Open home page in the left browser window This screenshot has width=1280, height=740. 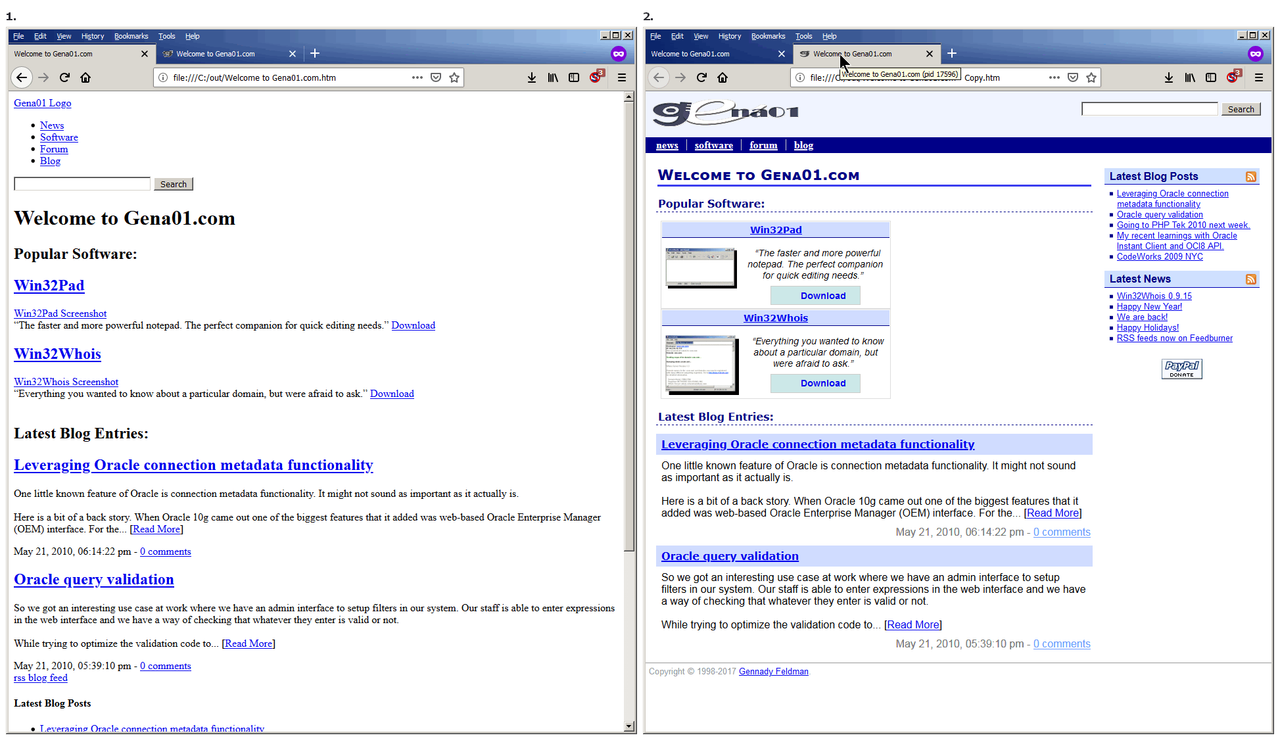(x=86, y=77)
